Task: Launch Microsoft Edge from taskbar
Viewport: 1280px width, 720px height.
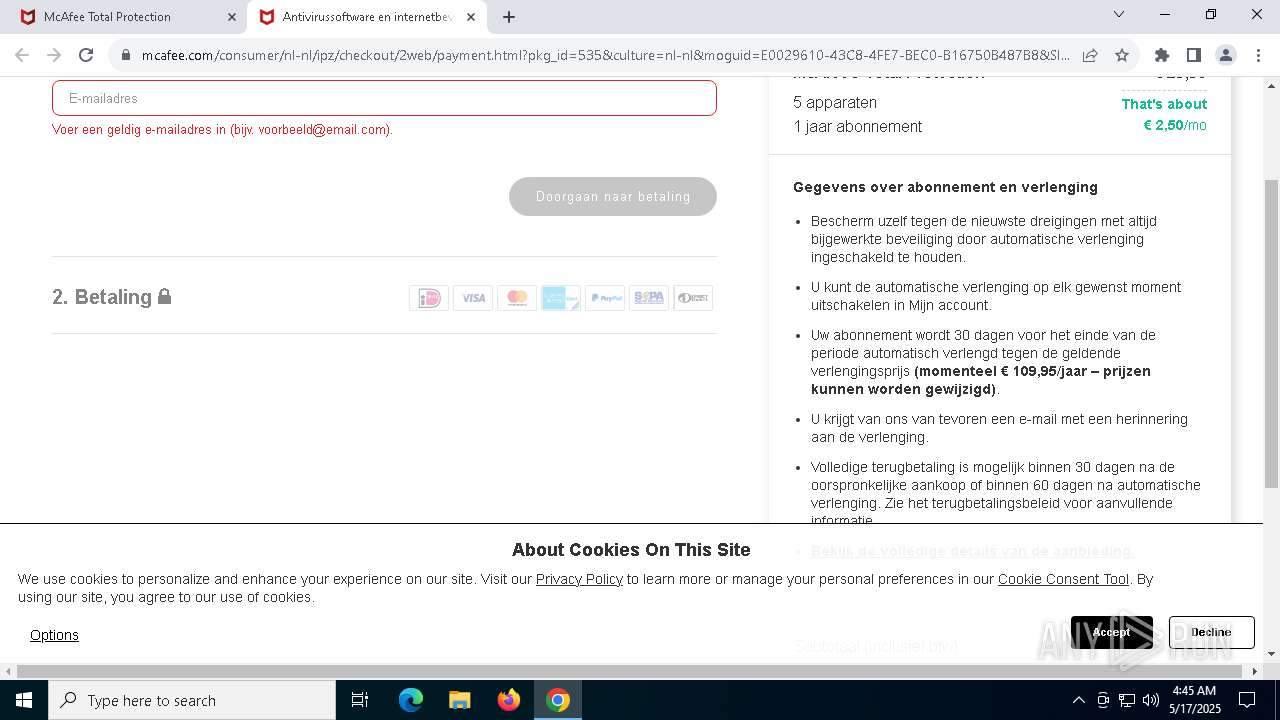Action: 411,700
